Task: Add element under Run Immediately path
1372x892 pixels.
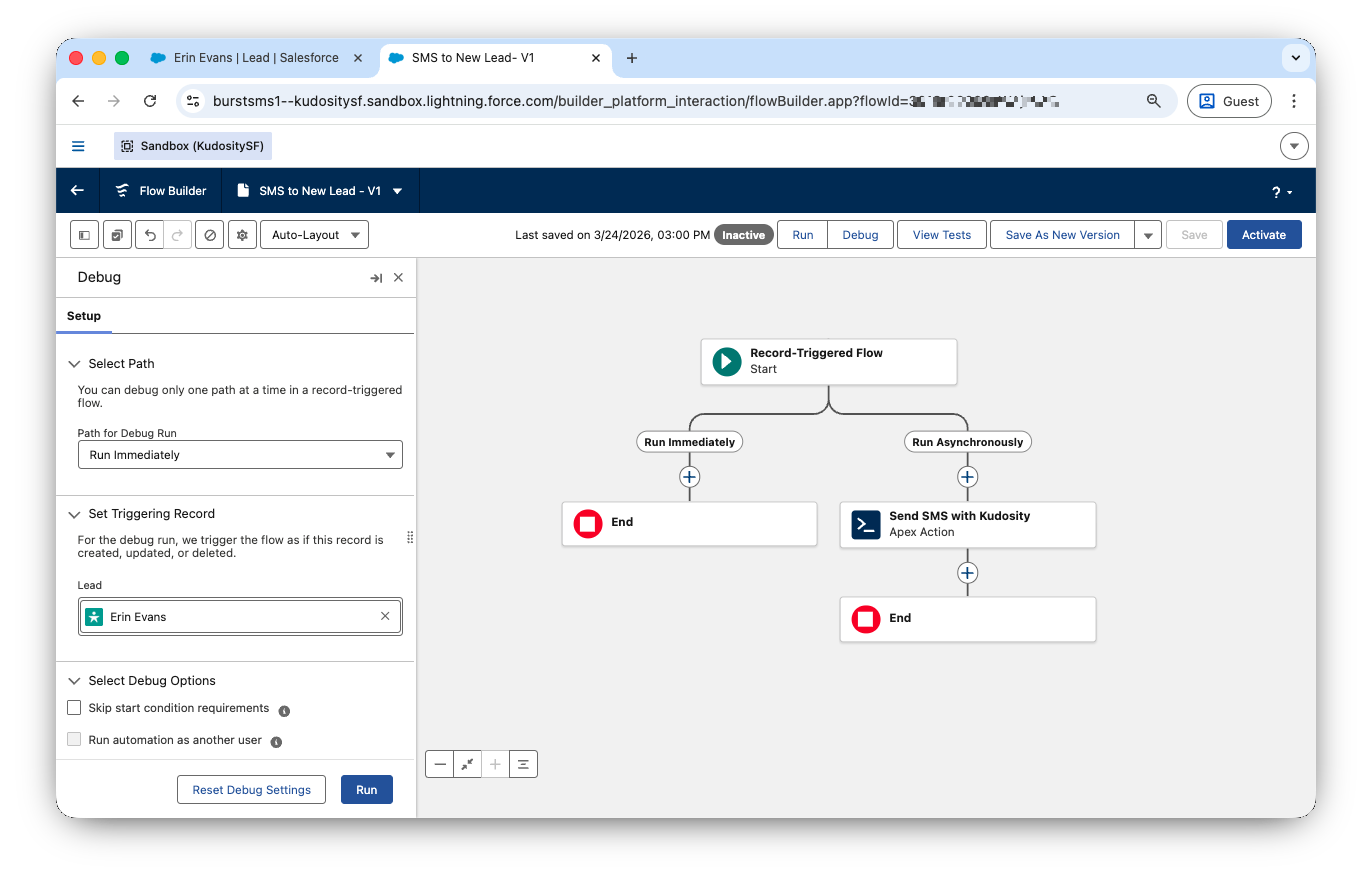Action: click(x=689, y=477)
